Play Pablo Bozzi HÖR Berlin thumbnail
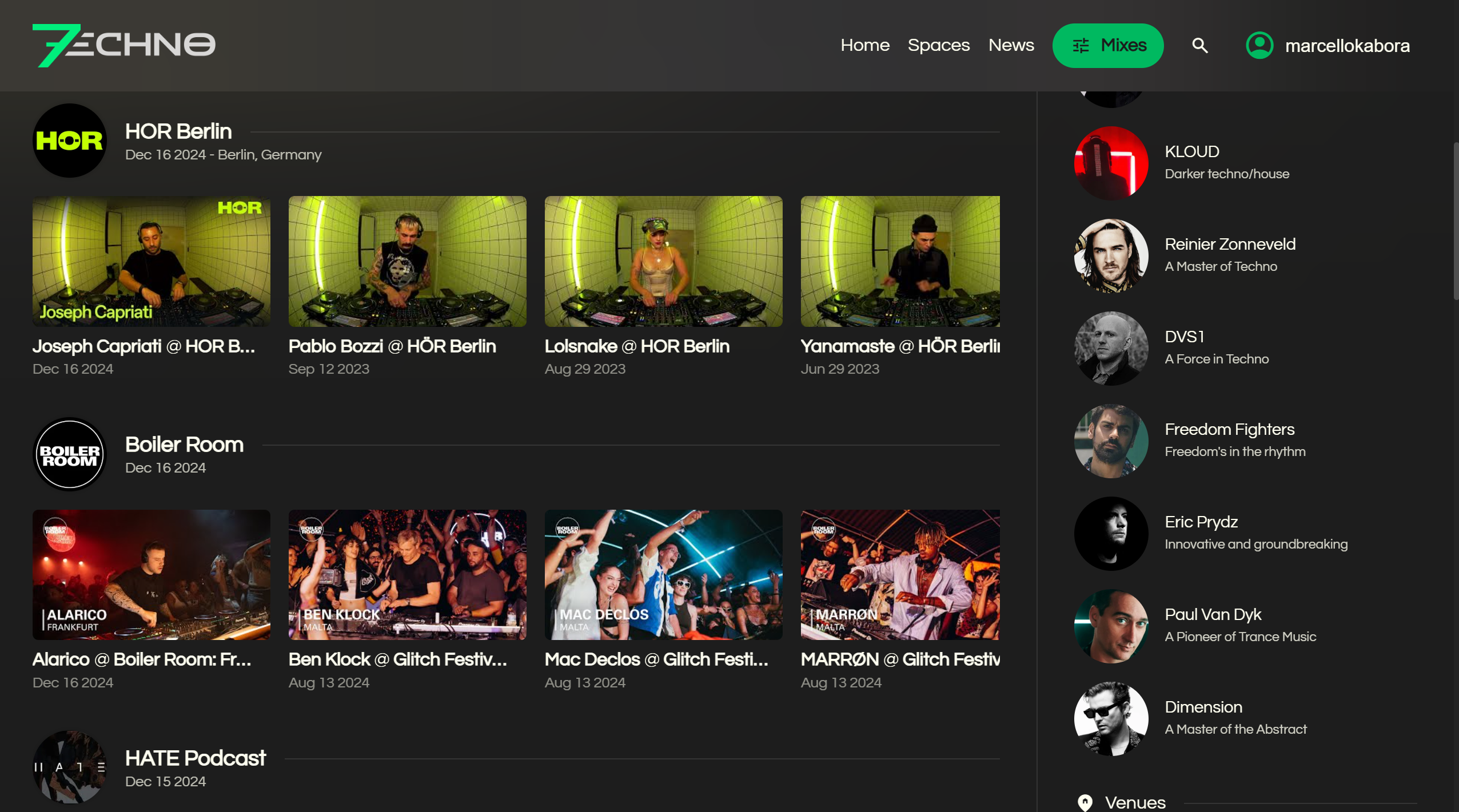 (408, 261)
